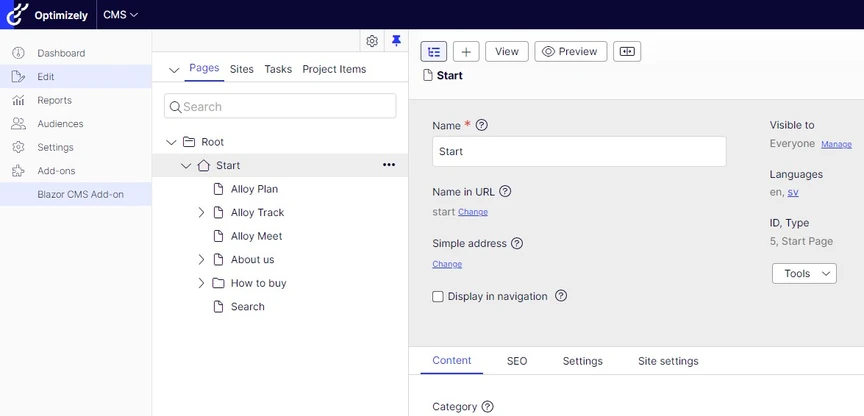864x416 pixels.
Task: Switch to the Tasks tab
Action: (278, 69)
